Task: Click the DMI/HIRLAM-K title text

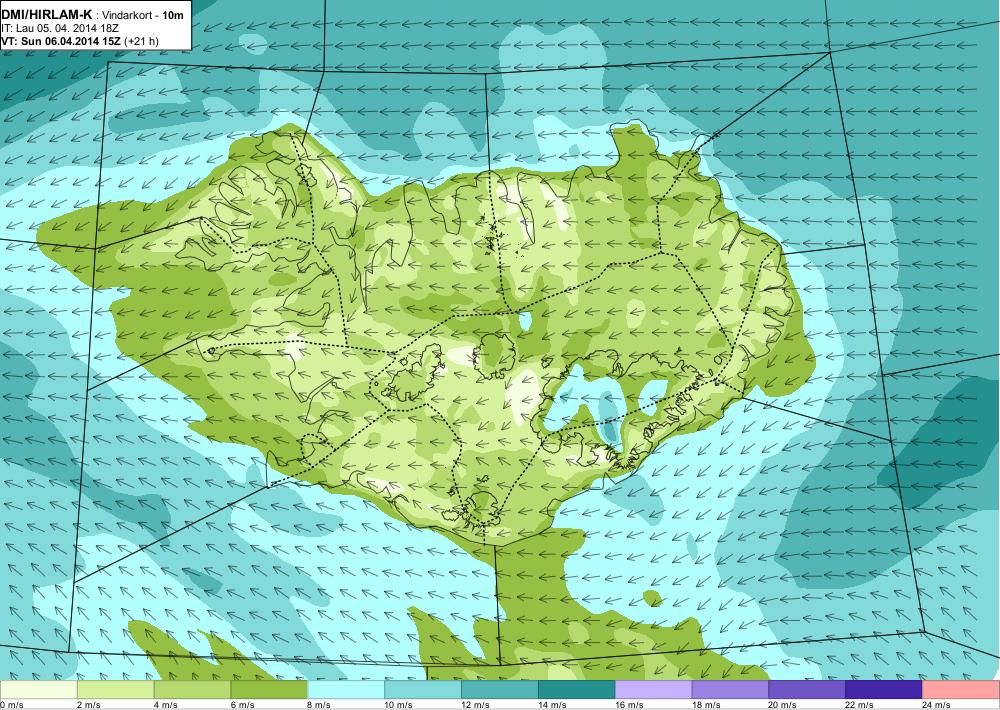Action: [x=46, y=15]
